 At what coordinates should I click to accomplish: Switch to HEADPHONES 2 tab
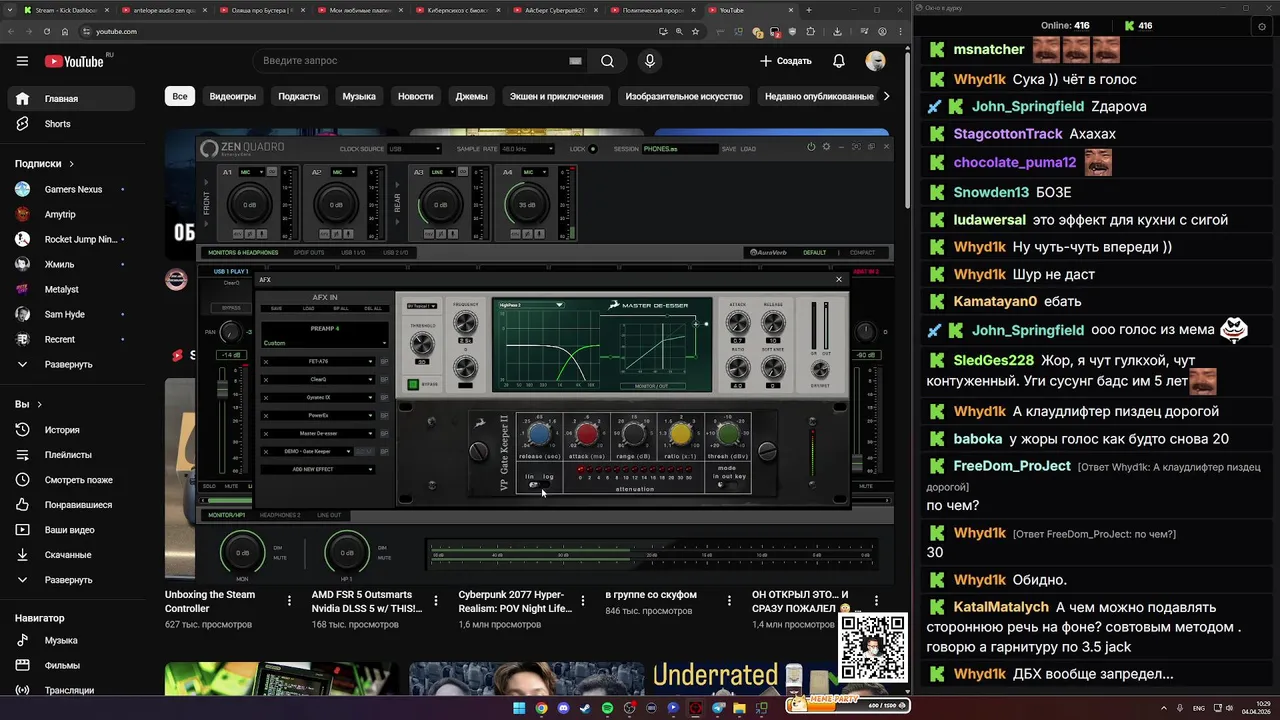(x=280, y=515)
